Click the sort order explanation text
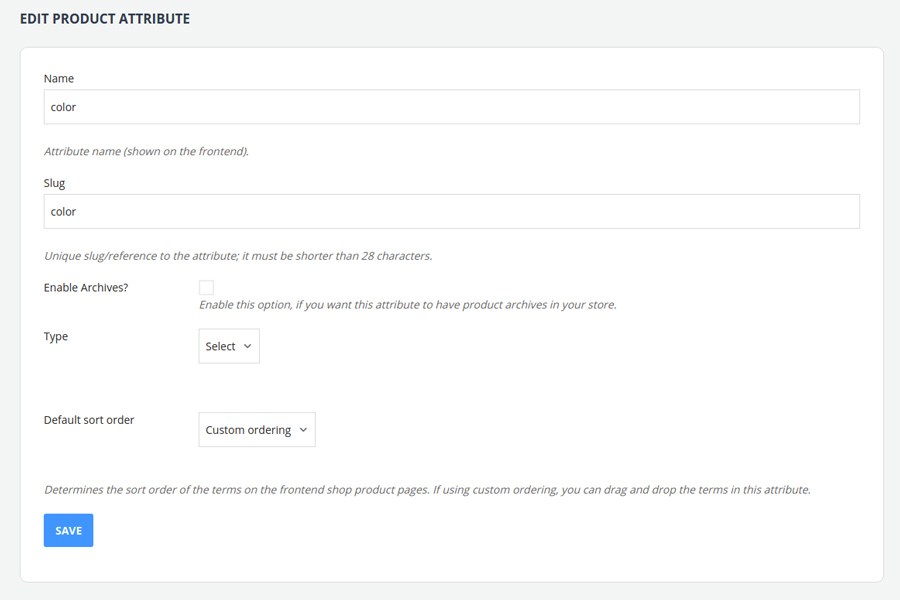The image size is (900, 600). 426,490
